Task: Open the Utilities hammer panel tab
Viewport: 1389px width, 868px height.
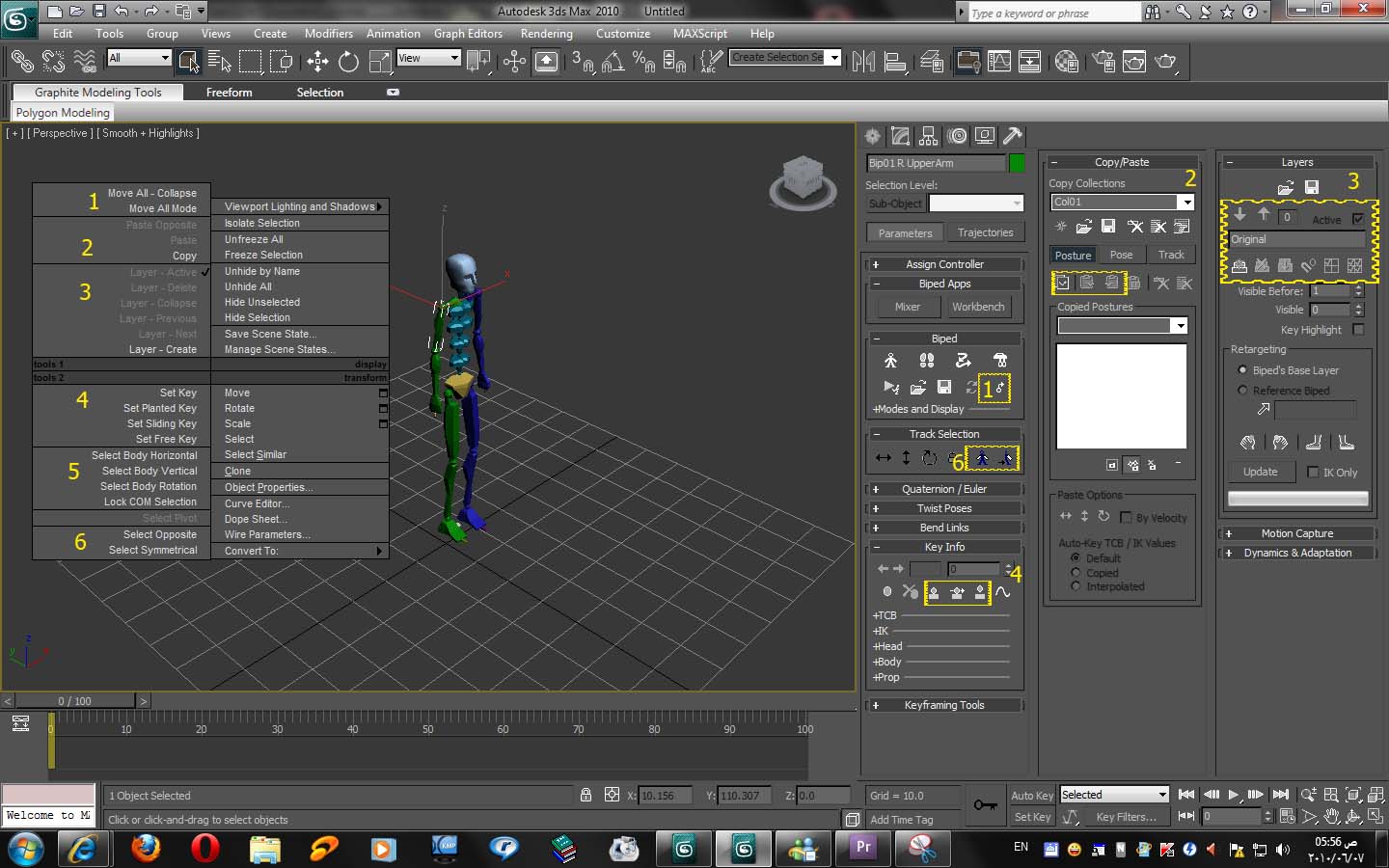Action: click(1012, 136)
